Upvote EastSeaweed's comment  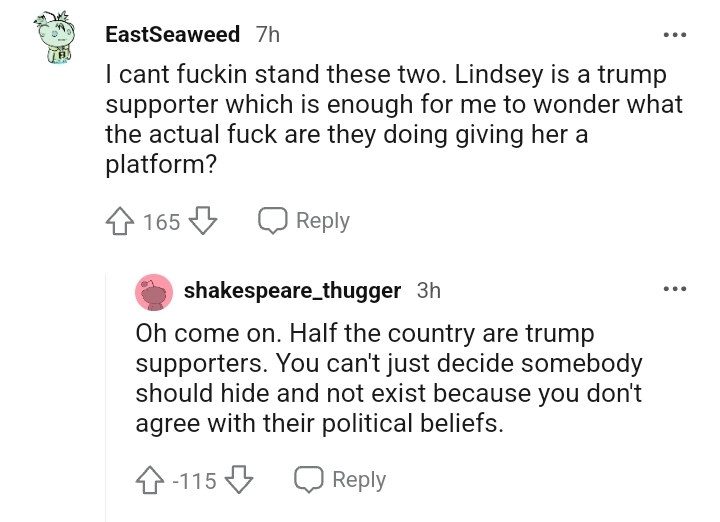(120, 221)
